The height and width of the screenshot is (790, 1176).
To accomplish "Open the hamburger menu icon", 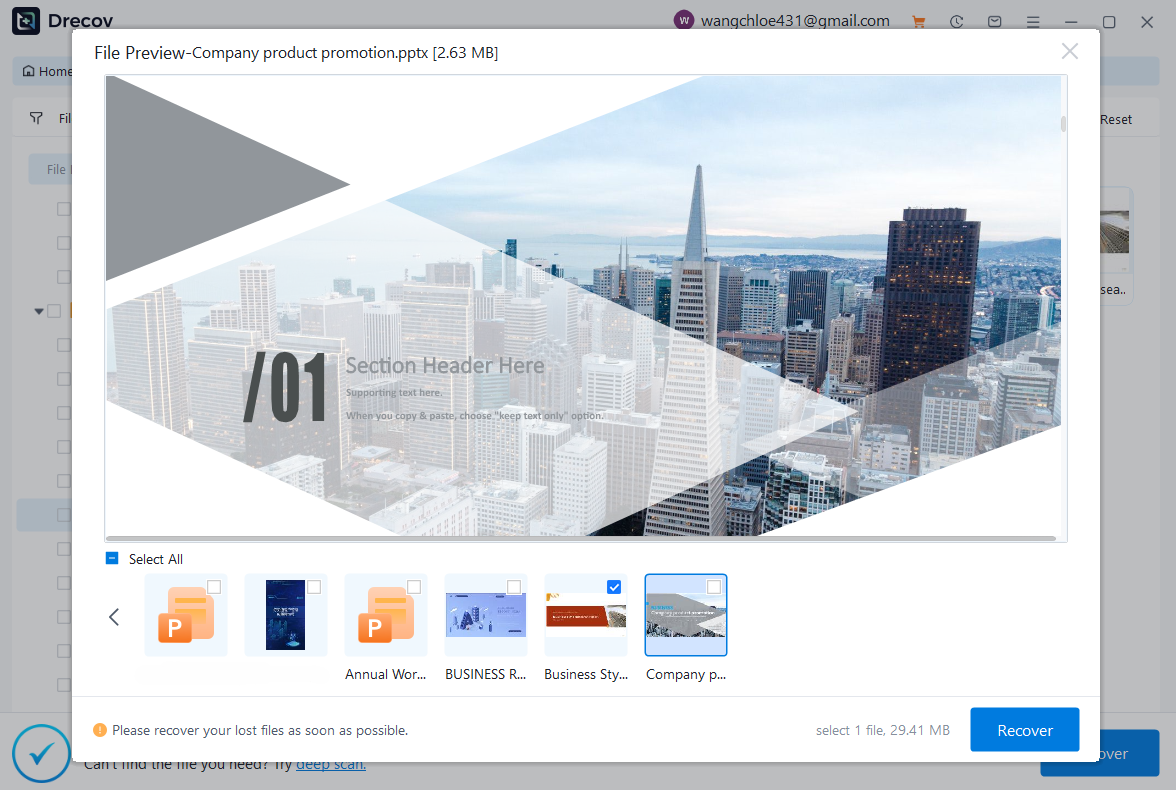I will pyautogui.click(x=1033, y=21).
